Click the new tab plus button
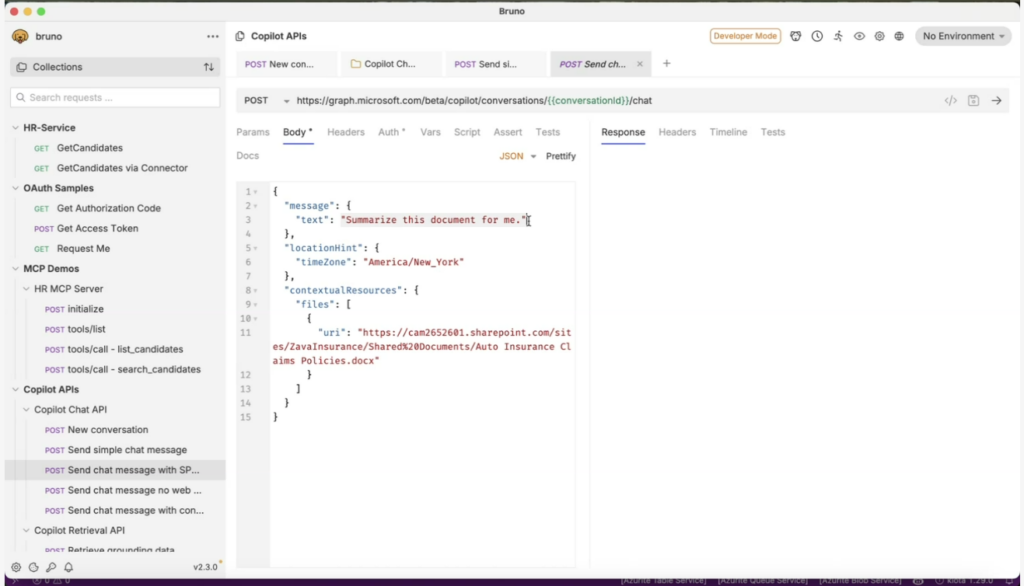Viewport: 1024px width, 586px height. pyautogui.click(x=667, y=64)
